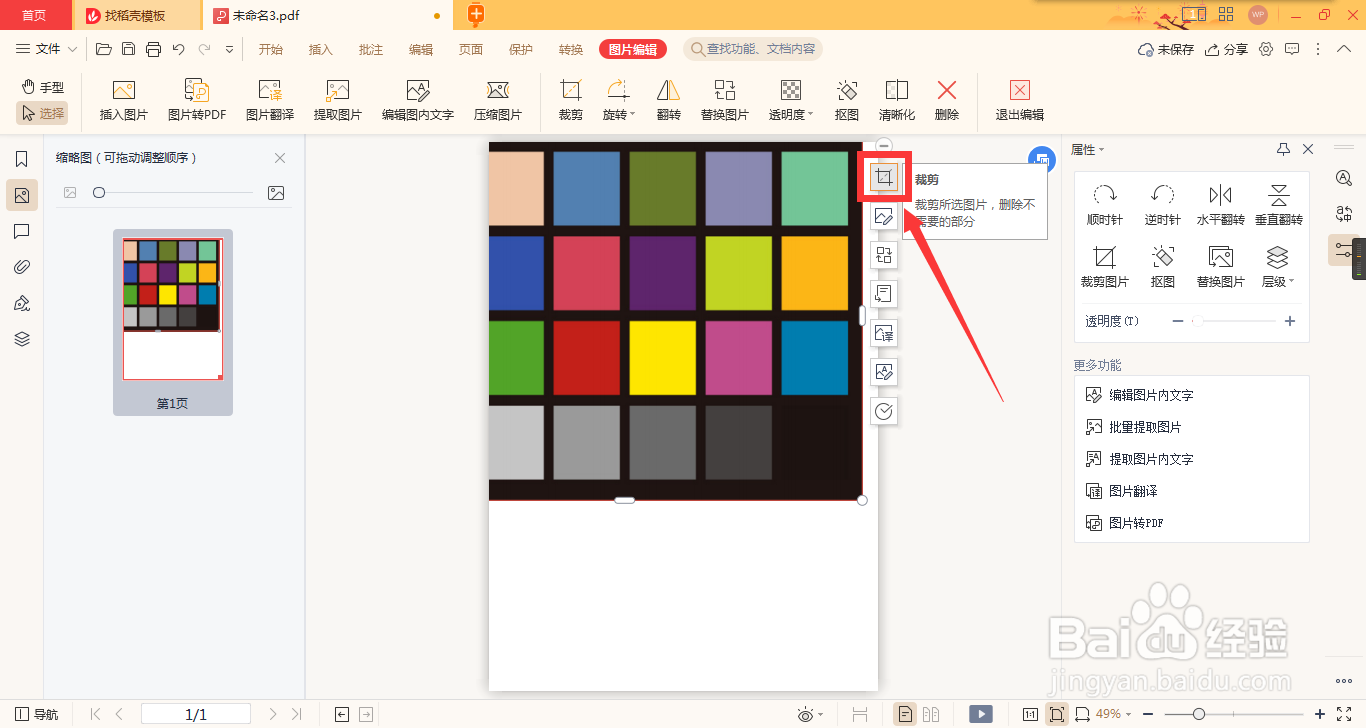
Task: Click the Save icon in quick toolbar
Action: point(128,49)
